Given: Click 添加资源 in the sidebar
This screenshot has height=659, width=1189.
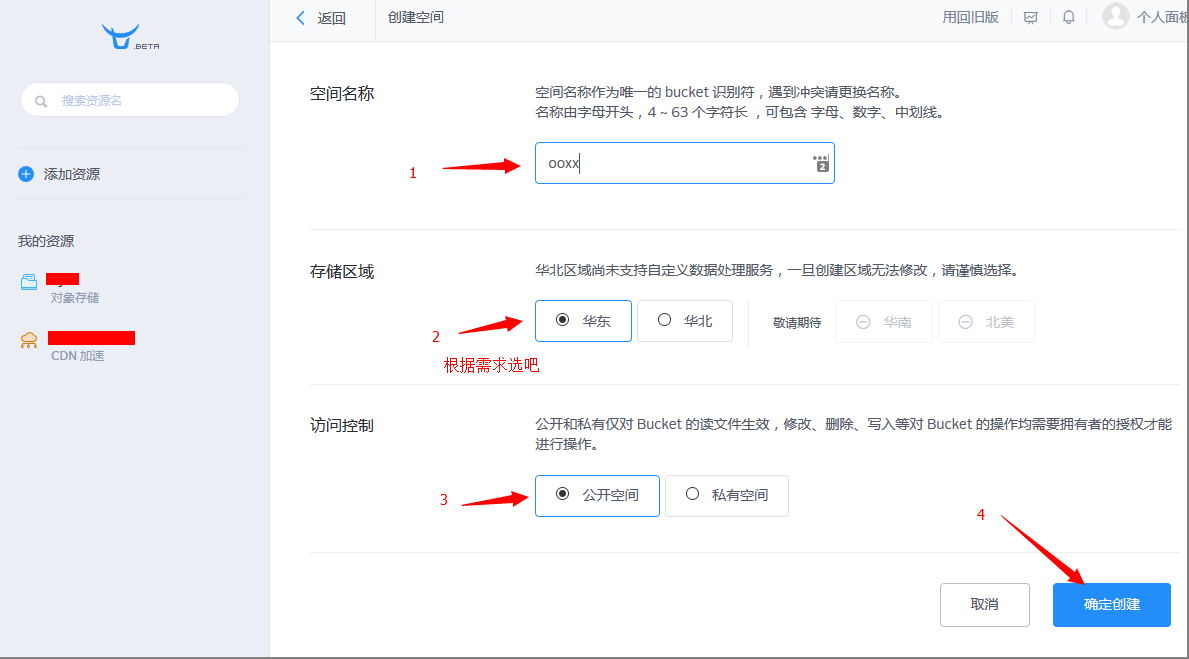Looking at the screenshot, I should coord(71,174).
